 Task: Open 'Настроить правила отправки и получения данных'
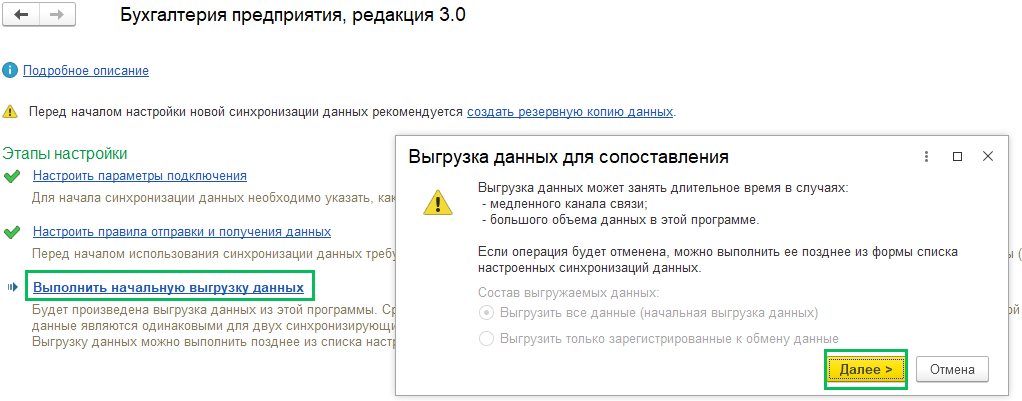(182, 232)
